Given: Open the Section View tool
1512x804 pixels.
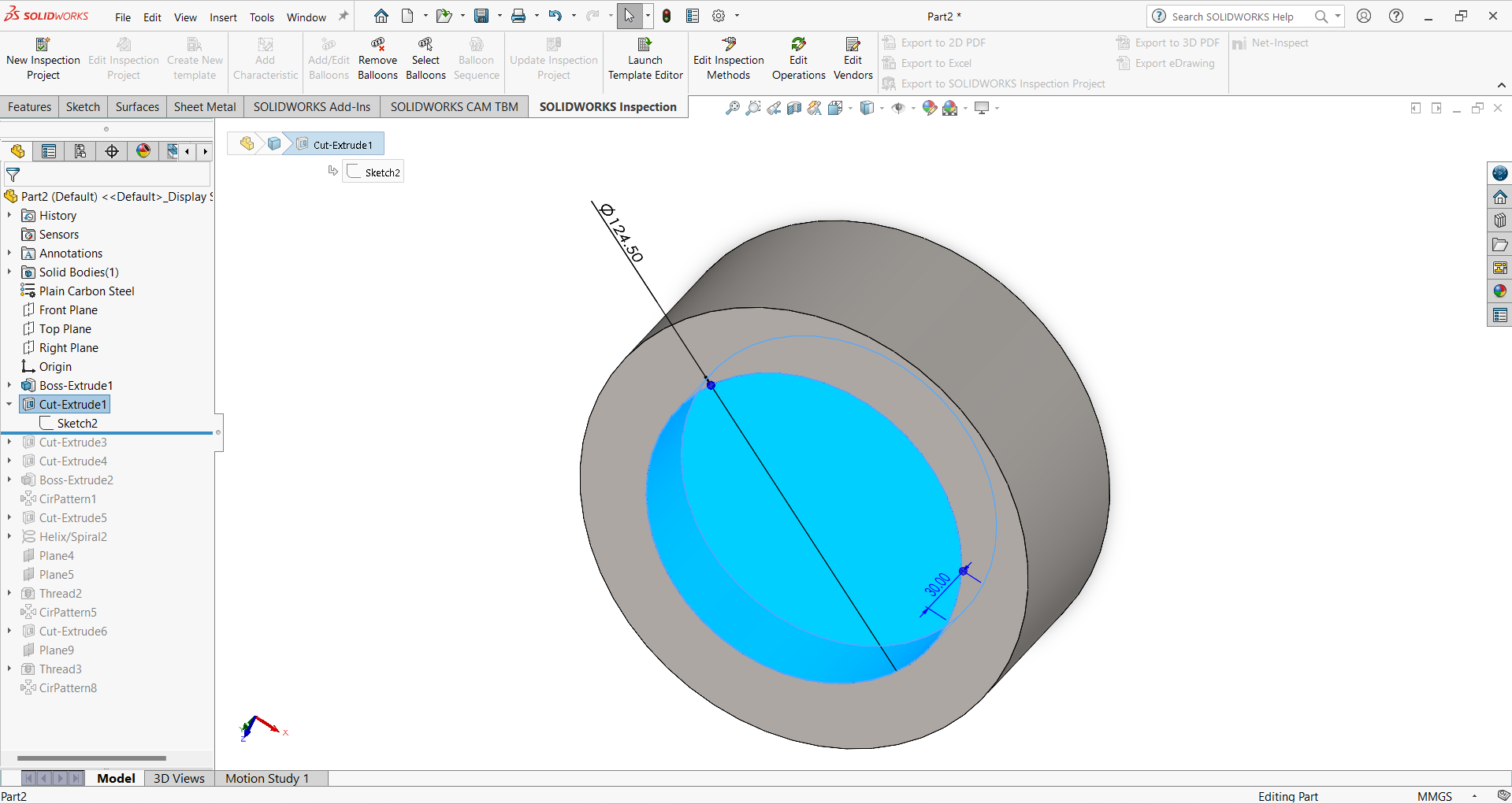Looking at the screenshot, I should (794, 108).
